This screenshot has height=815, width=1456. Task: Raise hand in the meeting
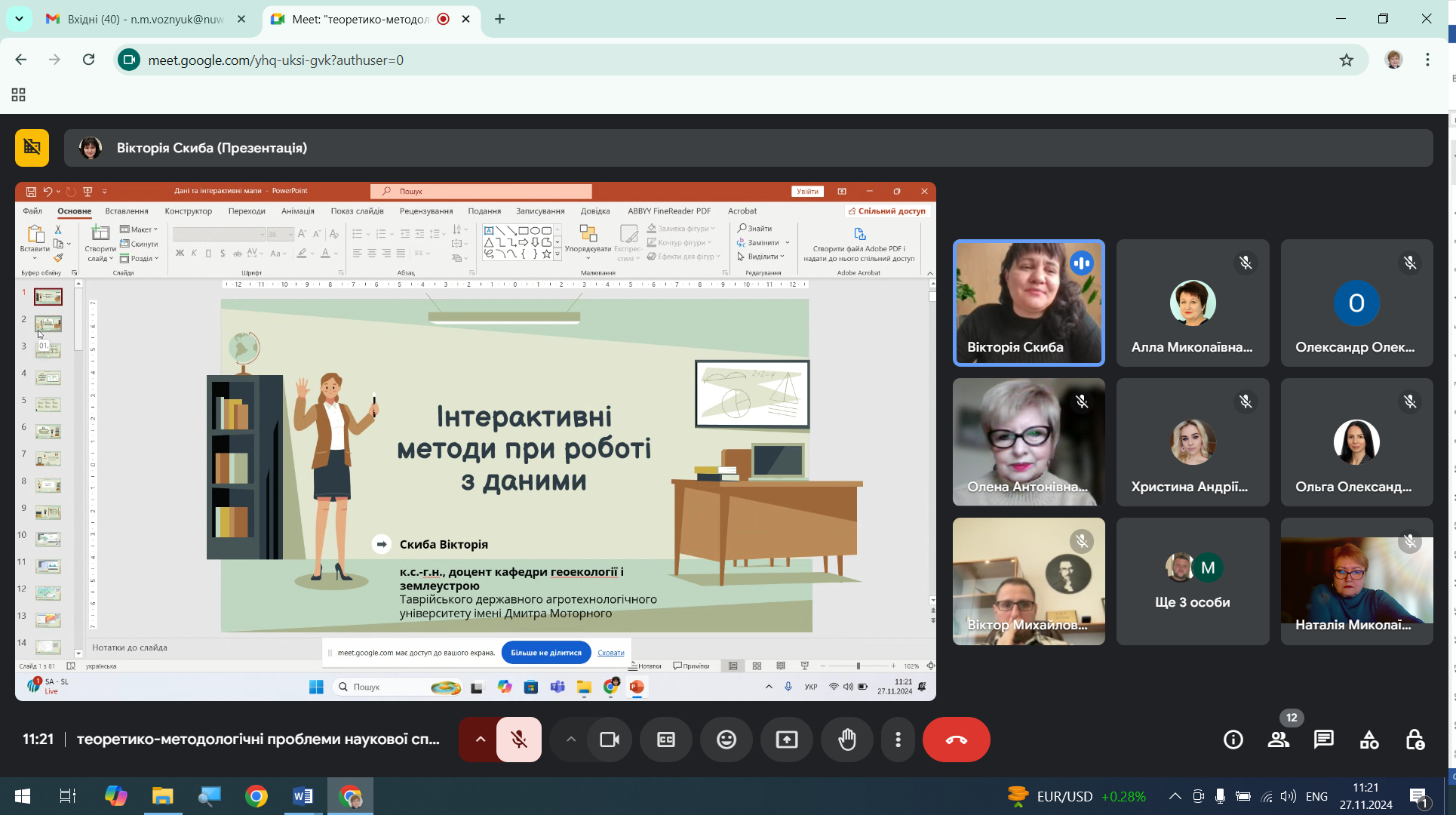pyautogui.click(x=847, y=740)
